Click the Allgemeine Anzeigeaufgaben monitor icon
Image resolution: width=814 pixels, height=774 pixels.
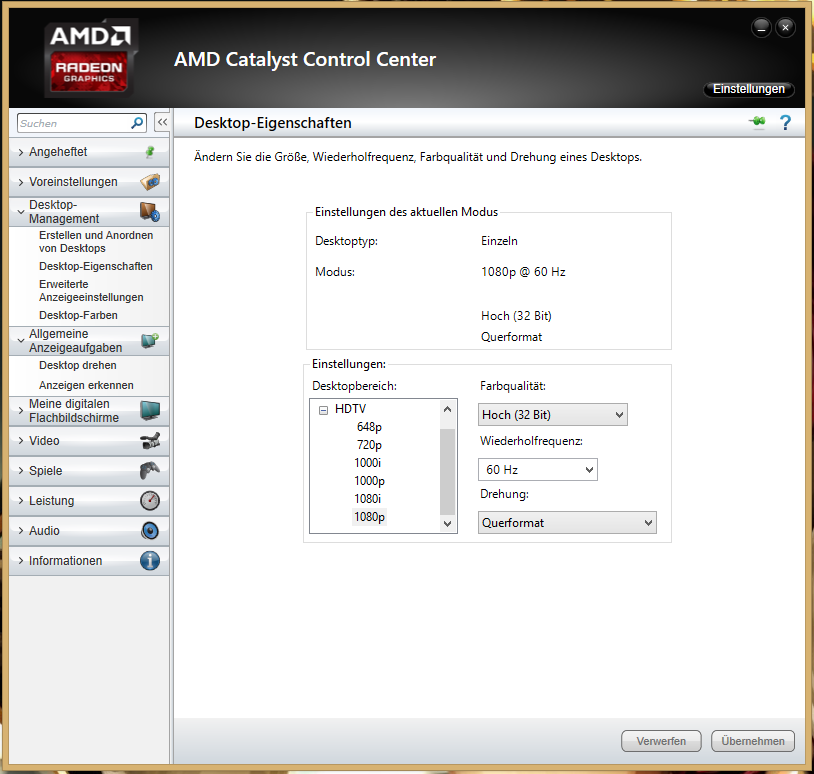tap(150, 341)
